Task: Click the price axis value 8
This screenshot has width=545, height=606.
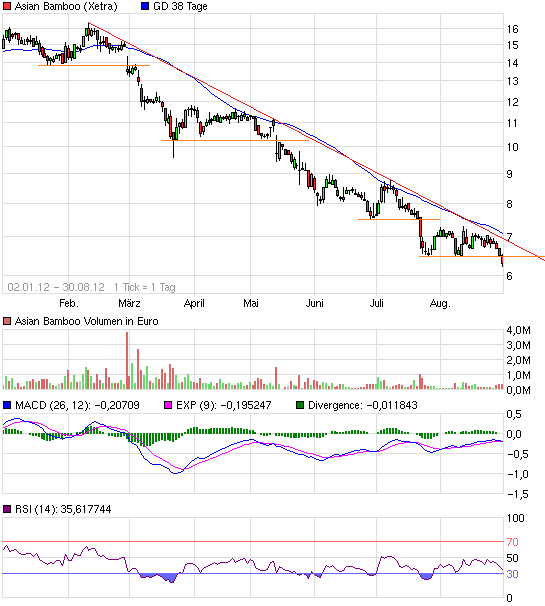Action: 509,204
